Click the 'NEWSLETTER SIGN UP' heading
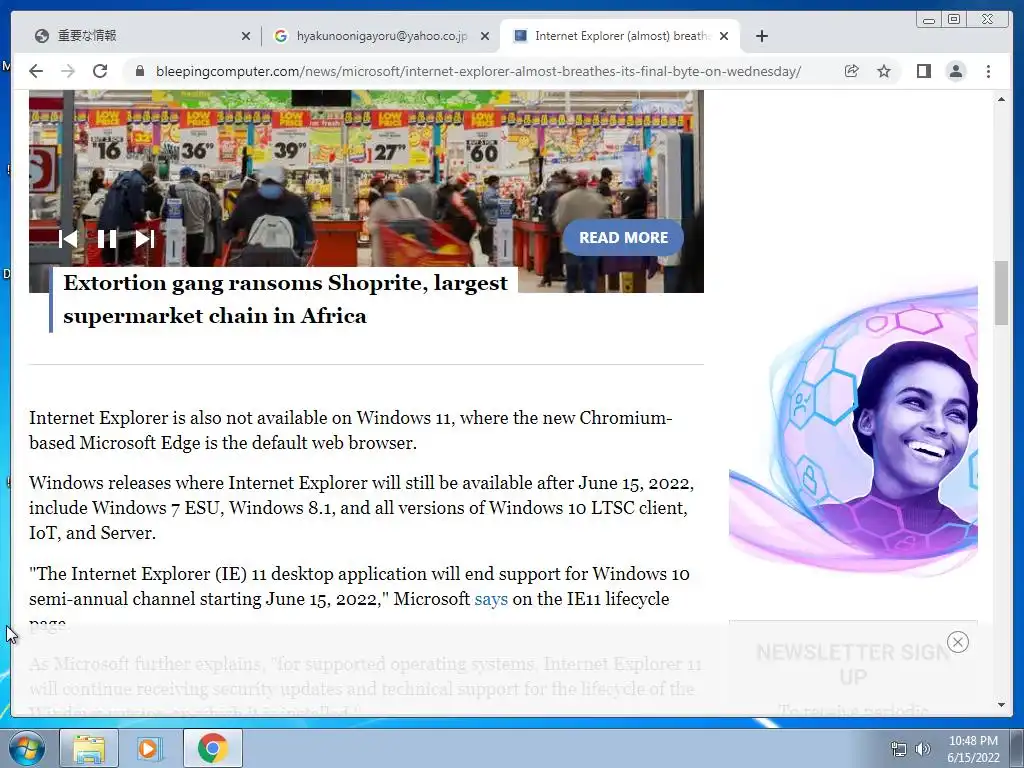Screen dimensions: 1024x768 pos(853,664)
